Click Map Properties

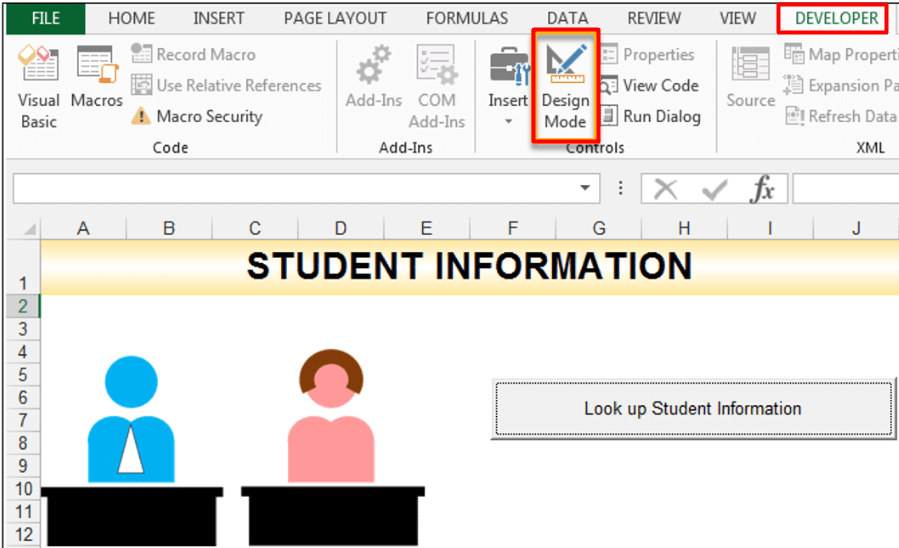click(x=841, y=54)
